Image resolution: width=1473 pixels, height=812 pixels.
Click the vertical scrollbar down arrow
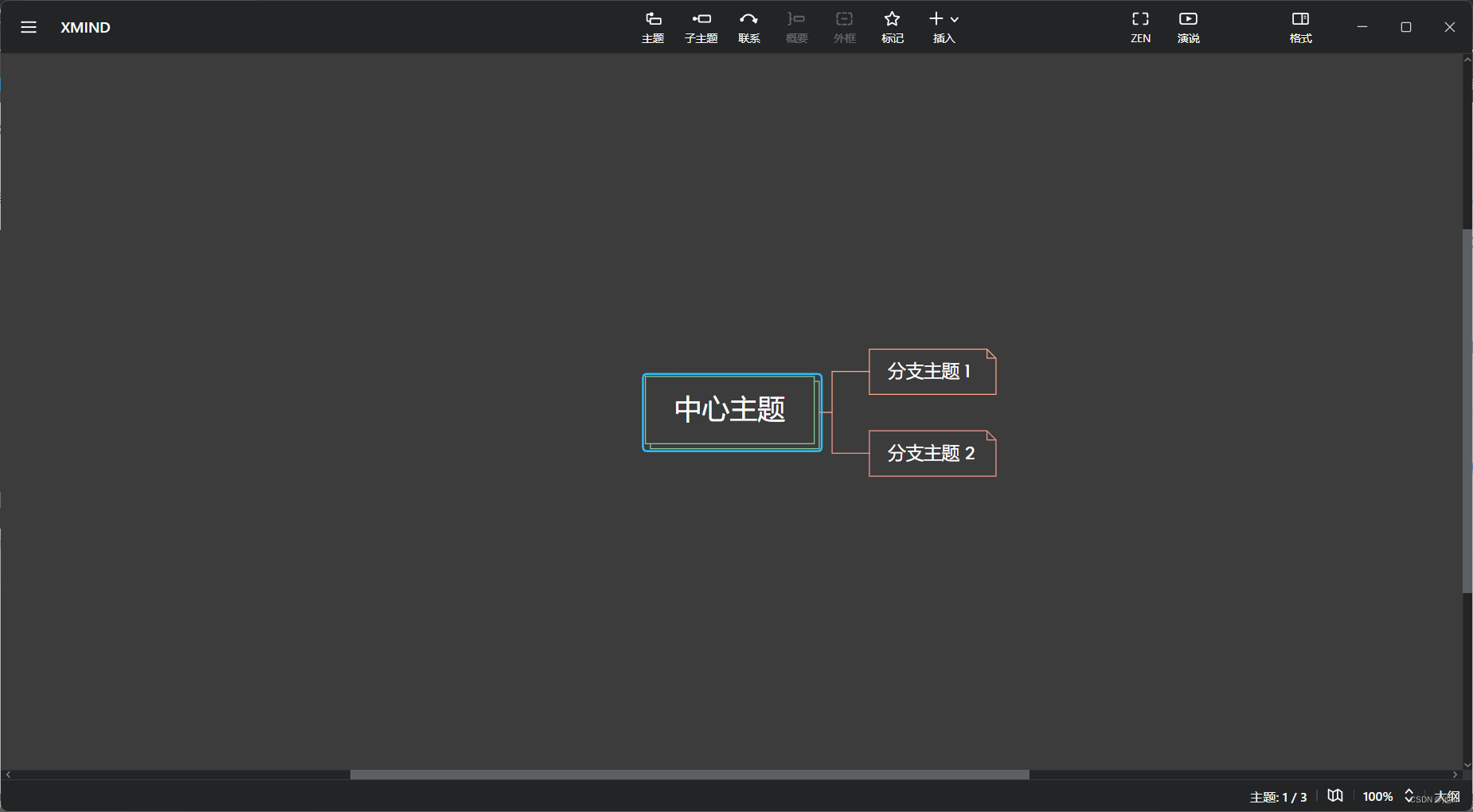(1467, 765)
